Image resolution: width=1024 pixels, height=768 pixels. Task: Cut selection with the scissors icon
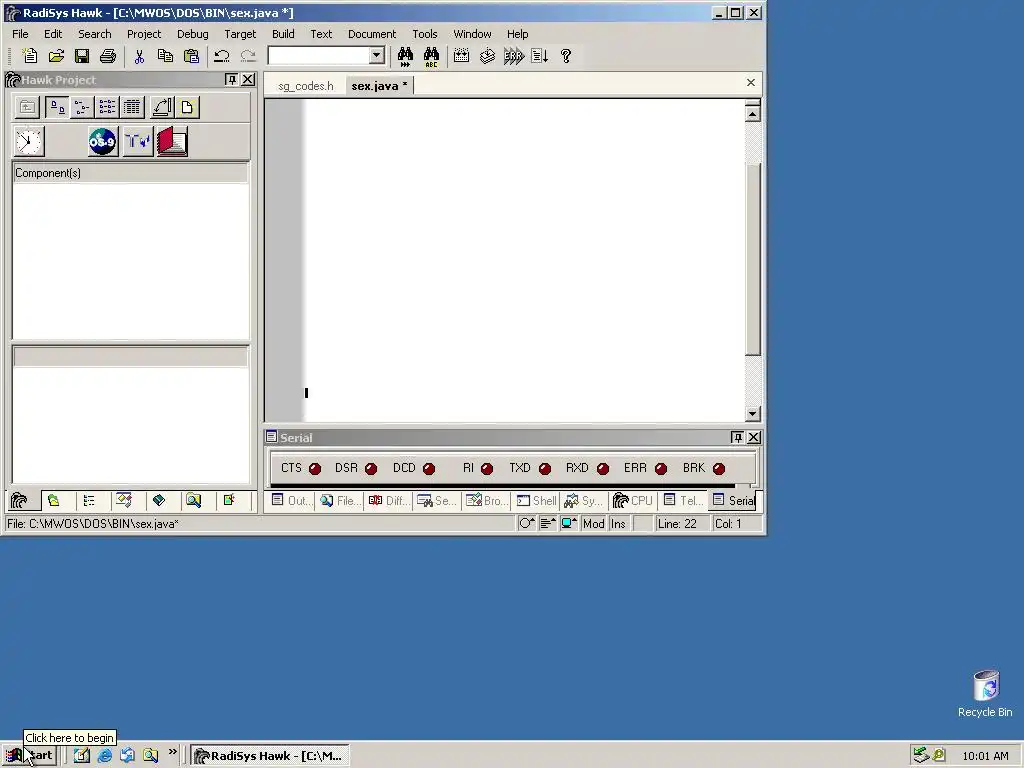pos(139,56)
